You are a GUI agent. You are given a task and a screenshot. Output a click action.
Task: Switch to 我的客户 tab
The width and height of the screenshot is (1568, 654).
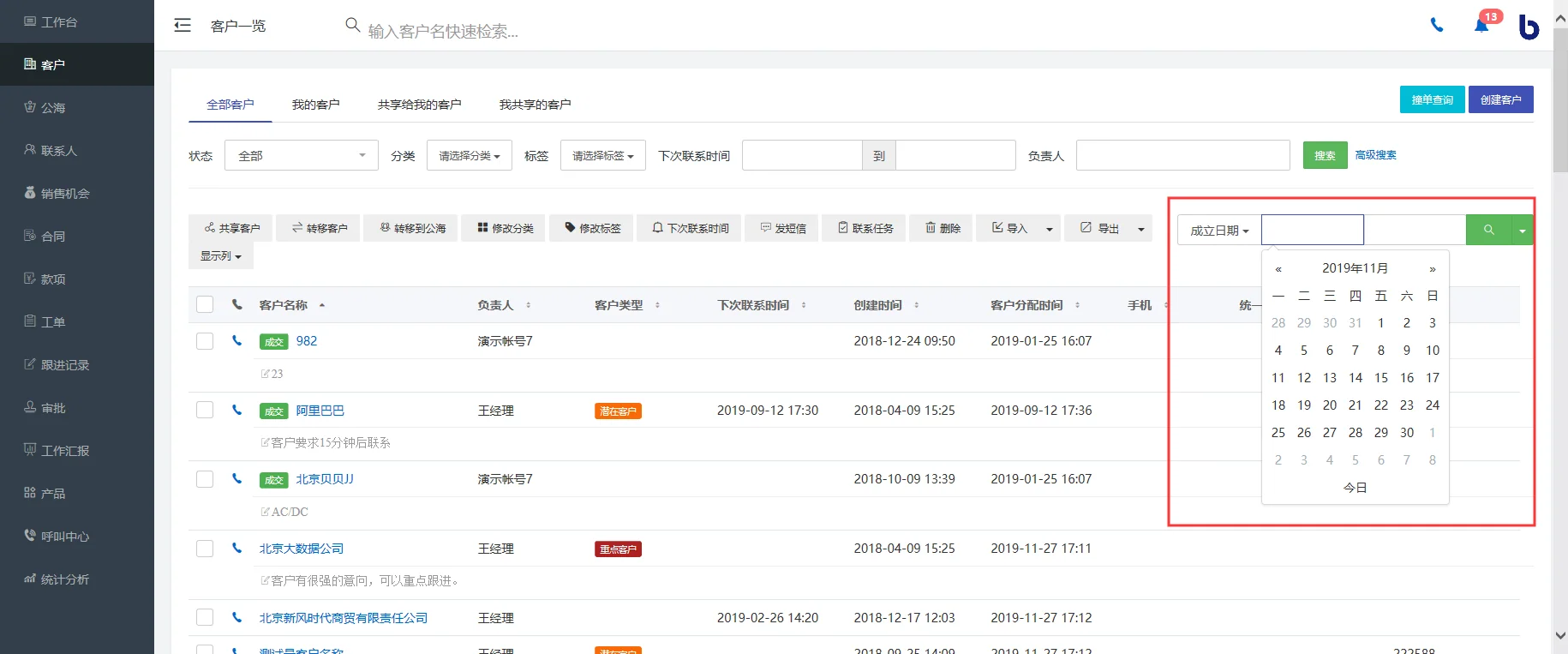click(315, 104)
